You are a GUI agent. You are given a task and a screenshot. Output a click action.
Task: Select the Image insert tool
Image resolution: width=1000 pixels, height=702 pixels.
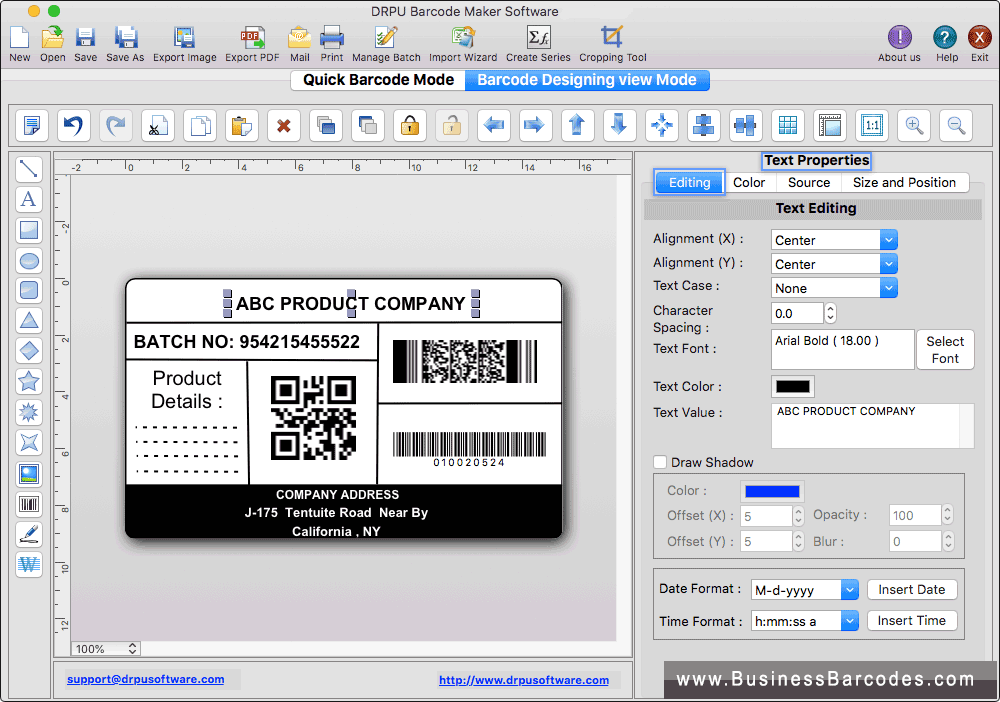click(29, 474)
